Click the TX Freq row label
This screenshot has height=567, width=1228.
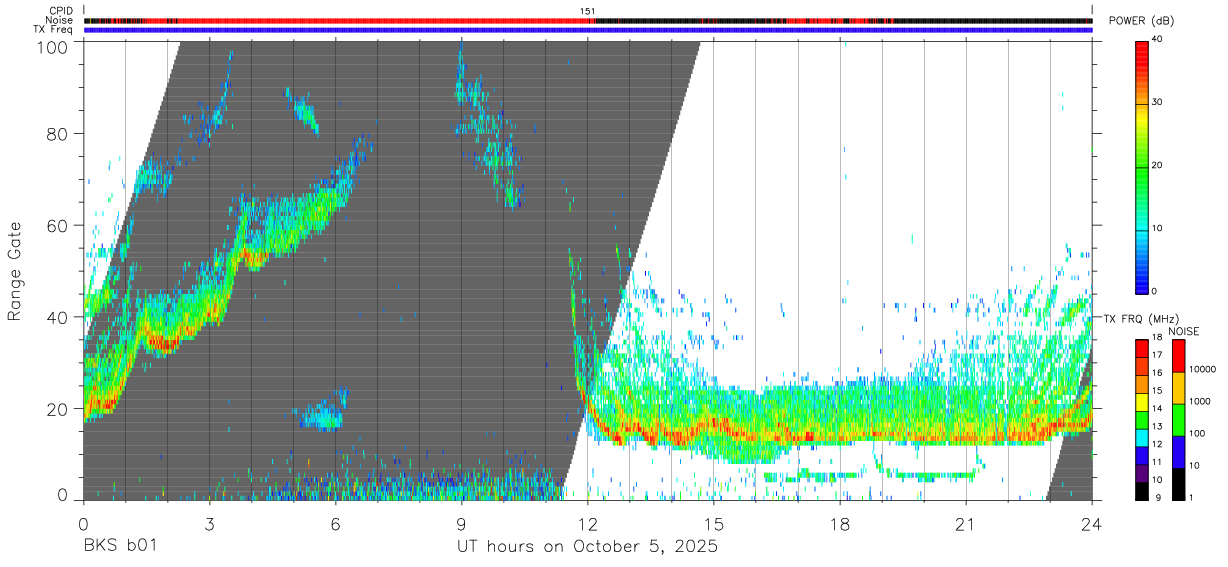(x=55, y=29)
